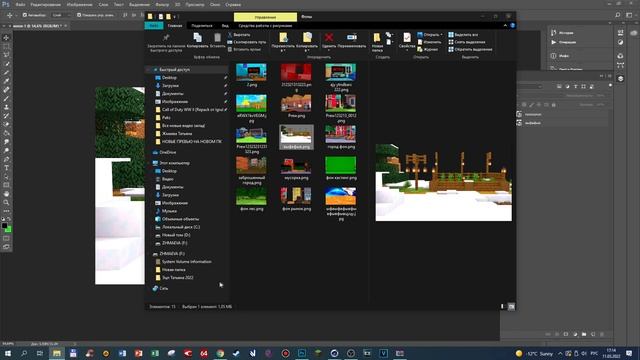The height and width of the screenshot is (360, 640).
Task: Collapse the Explorer ribbon with chevron
Action: pos(505,25)
